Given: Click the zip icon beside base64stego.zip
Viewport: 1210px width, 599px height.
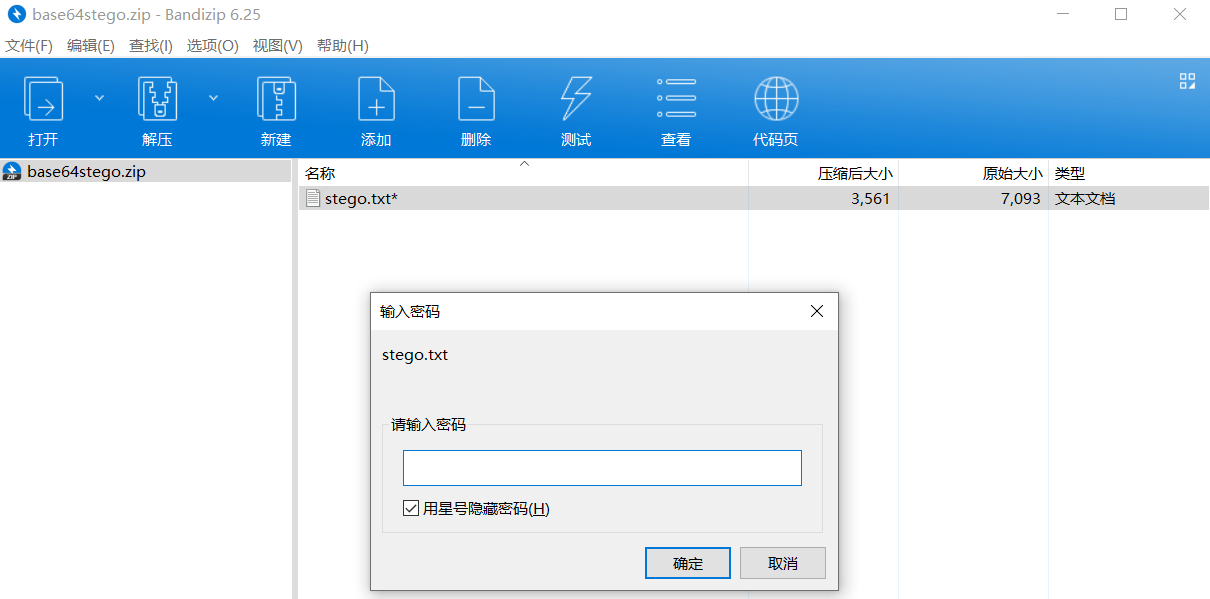Looking at the screenshot, I should pyautogui.click(x=12, y=172).
